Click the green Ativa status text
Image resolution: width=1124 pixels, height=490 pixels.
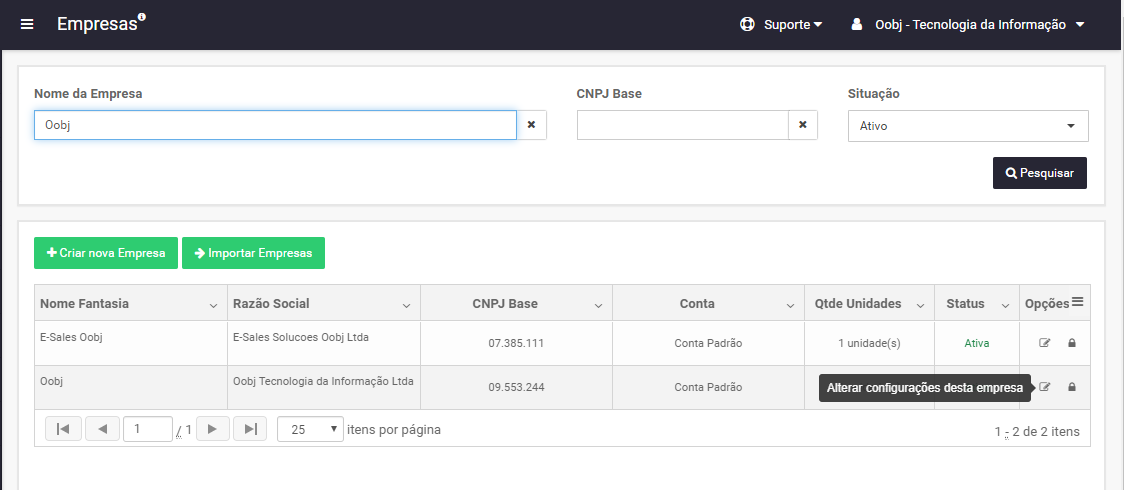click(976, 343)
